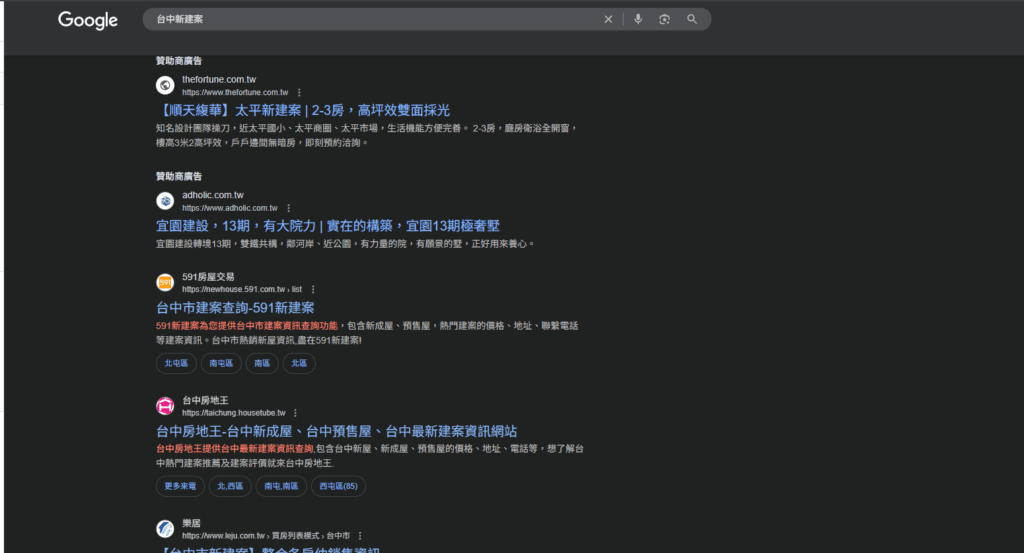Image resolution: width=1024 pixels, height=553 pixels.
Task: Open more options for leju.com.tw result
Action: point(360,536)
